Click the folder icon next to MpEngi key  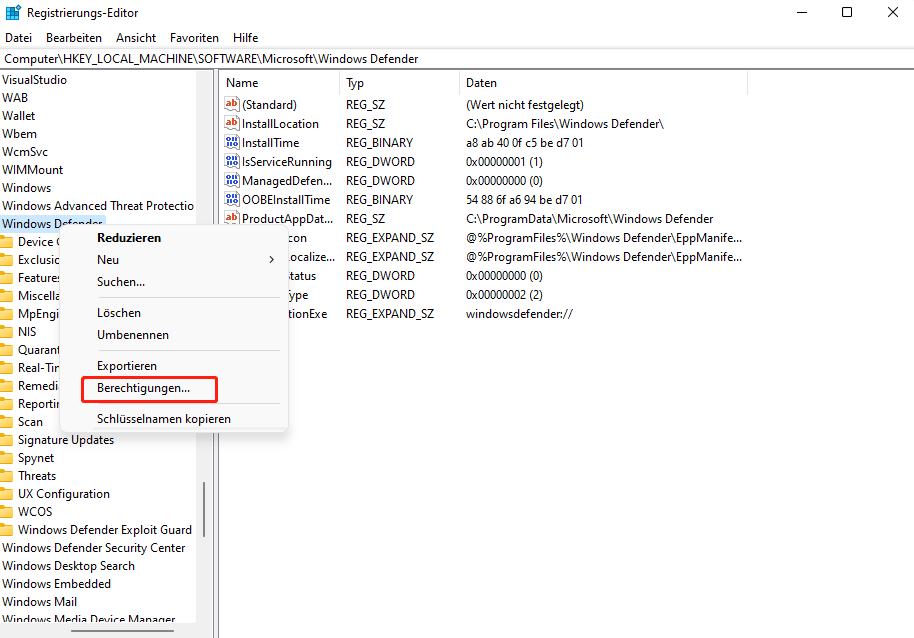[x=6, y=315]
